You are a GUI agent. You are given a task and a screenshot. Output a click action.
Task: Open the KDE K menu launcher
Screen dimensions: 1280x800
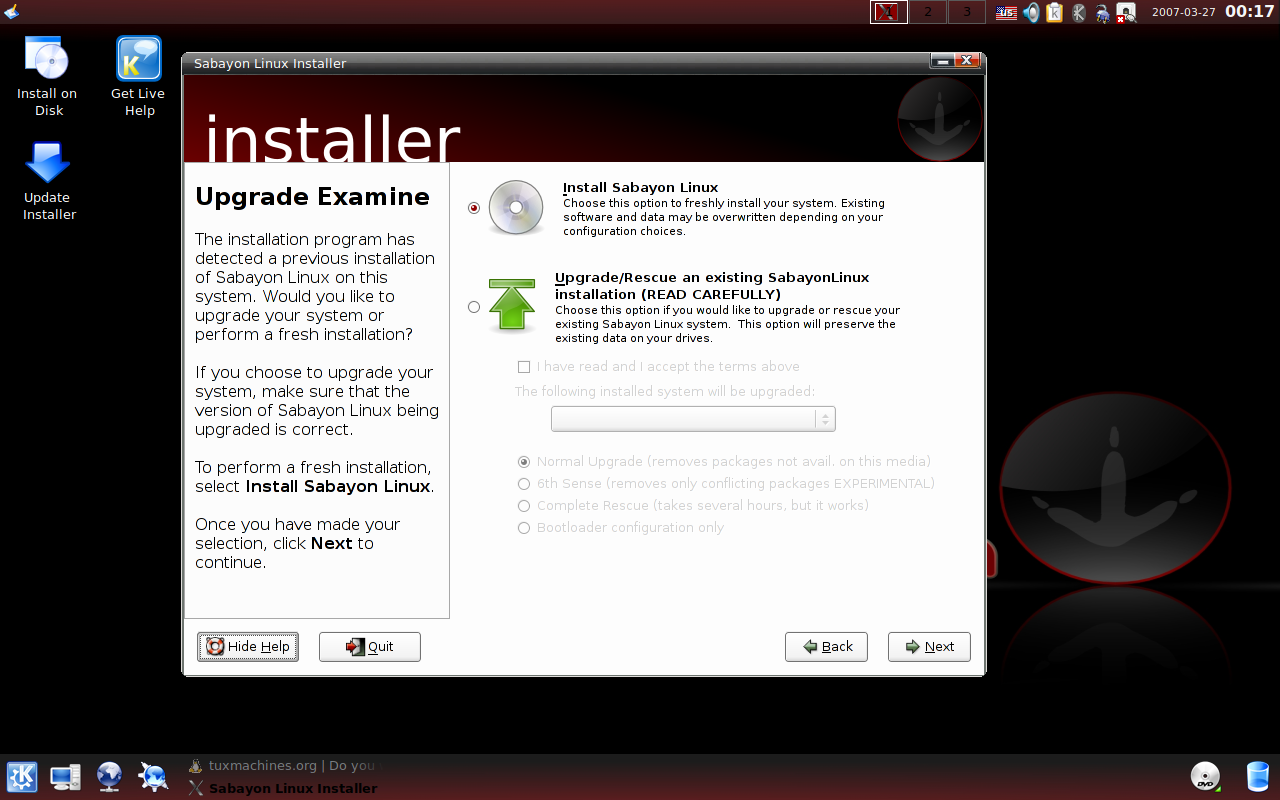22,777
